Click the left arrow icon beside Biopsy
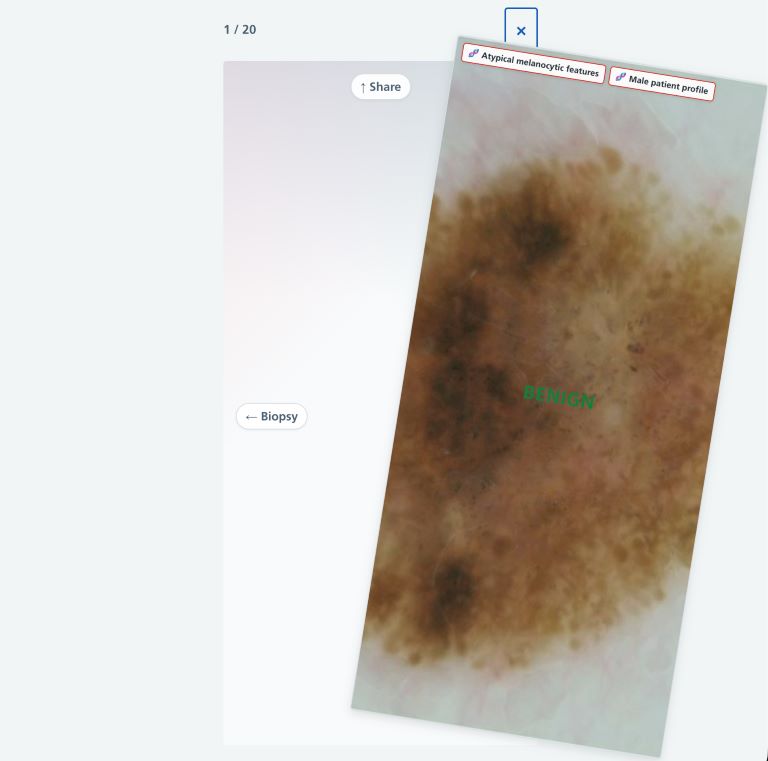Image resolution: width=768 pixels, height=761 pixels. (x=251, y=417)
